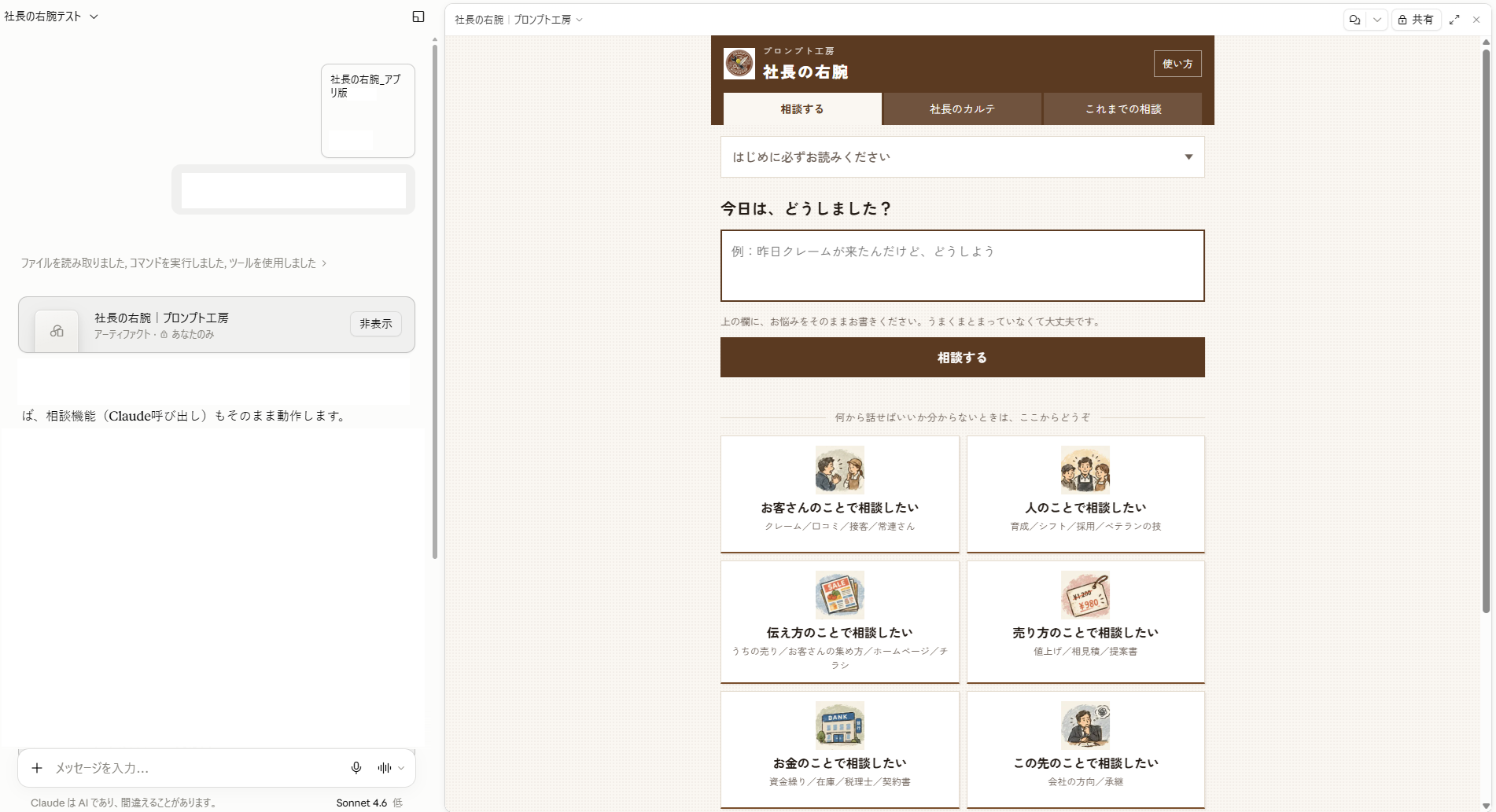Click the people consultation illustration
The height and width of the screenshot is (812, 1496).
1085,470
